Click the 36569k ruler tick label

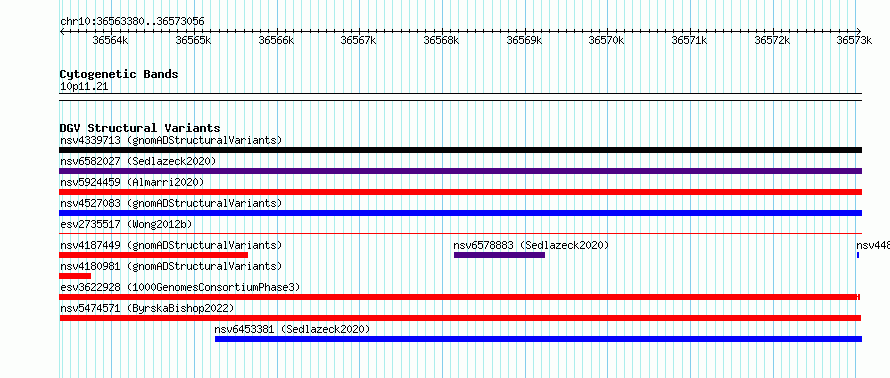(x=524, y=40)
